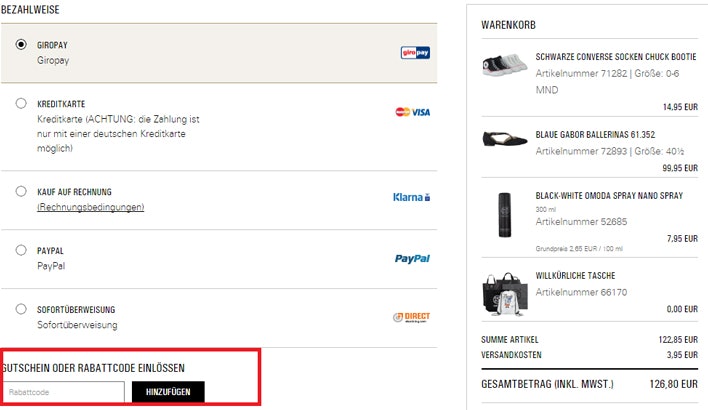This screenshot has width=708, height=410.
Task: Choose Kauf auf Rechnung radio option
Action: [x=21, y=191]
